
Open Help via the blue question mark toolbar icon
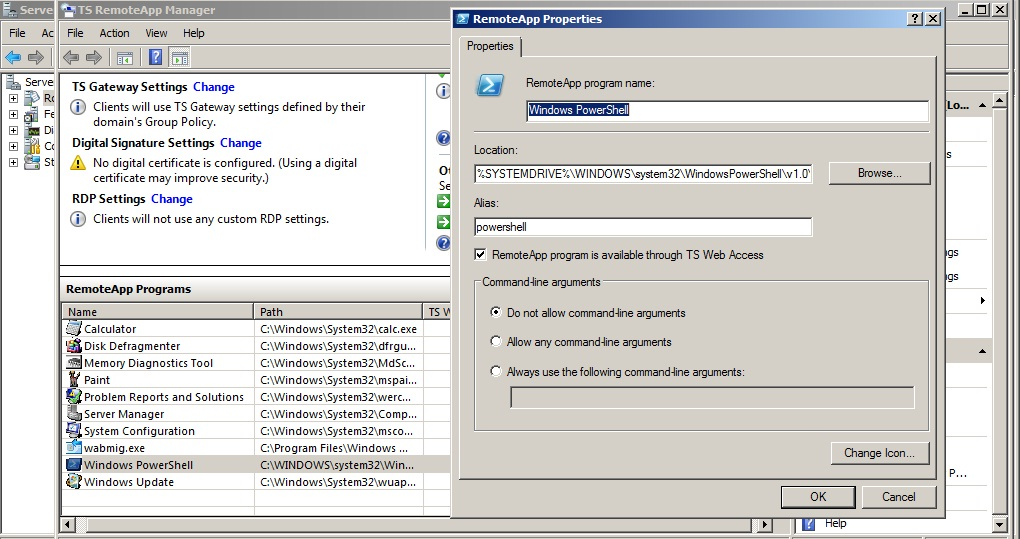tap(155, 57)
